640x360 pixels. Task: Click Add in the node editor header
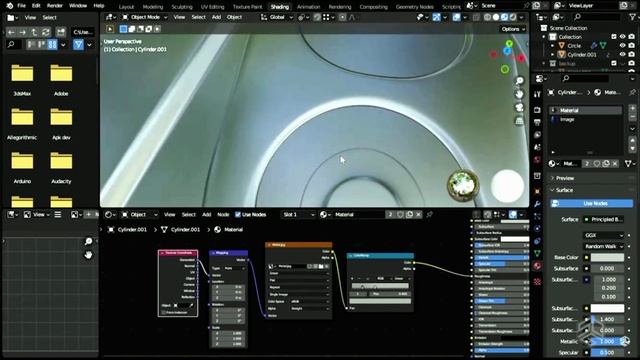[207, 214]
